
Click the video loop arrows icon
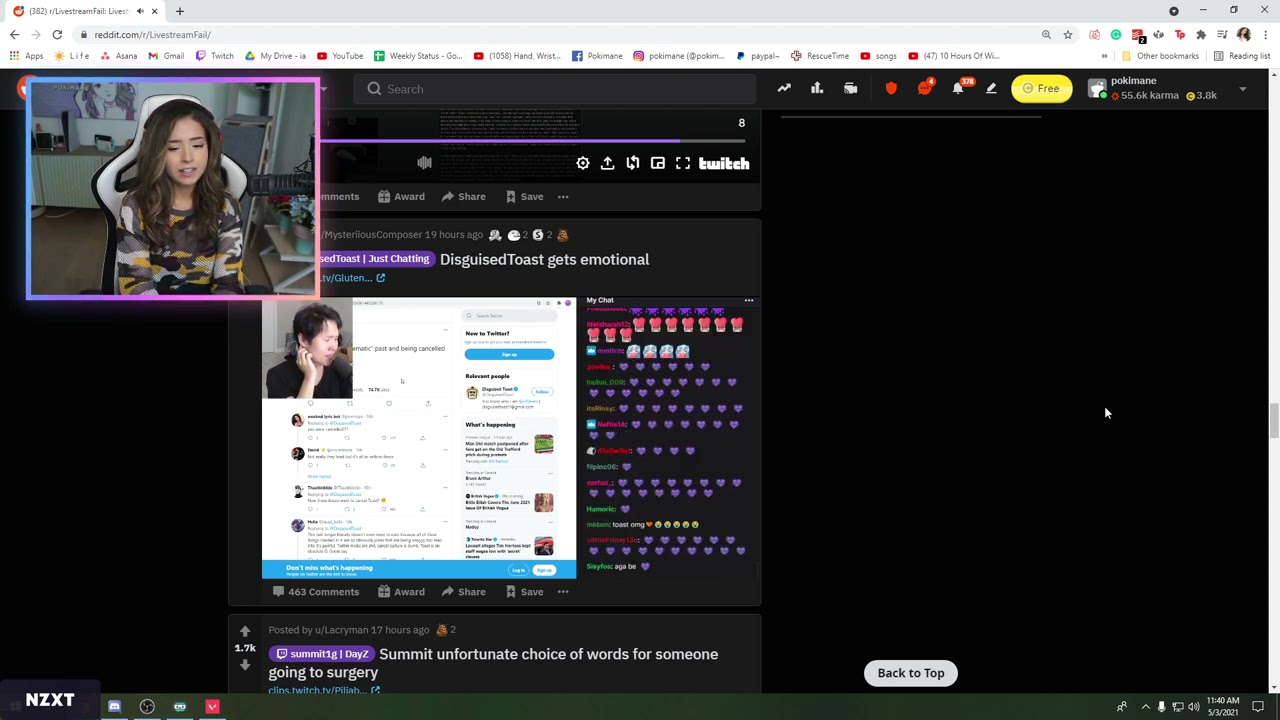(x=632, y=163)
